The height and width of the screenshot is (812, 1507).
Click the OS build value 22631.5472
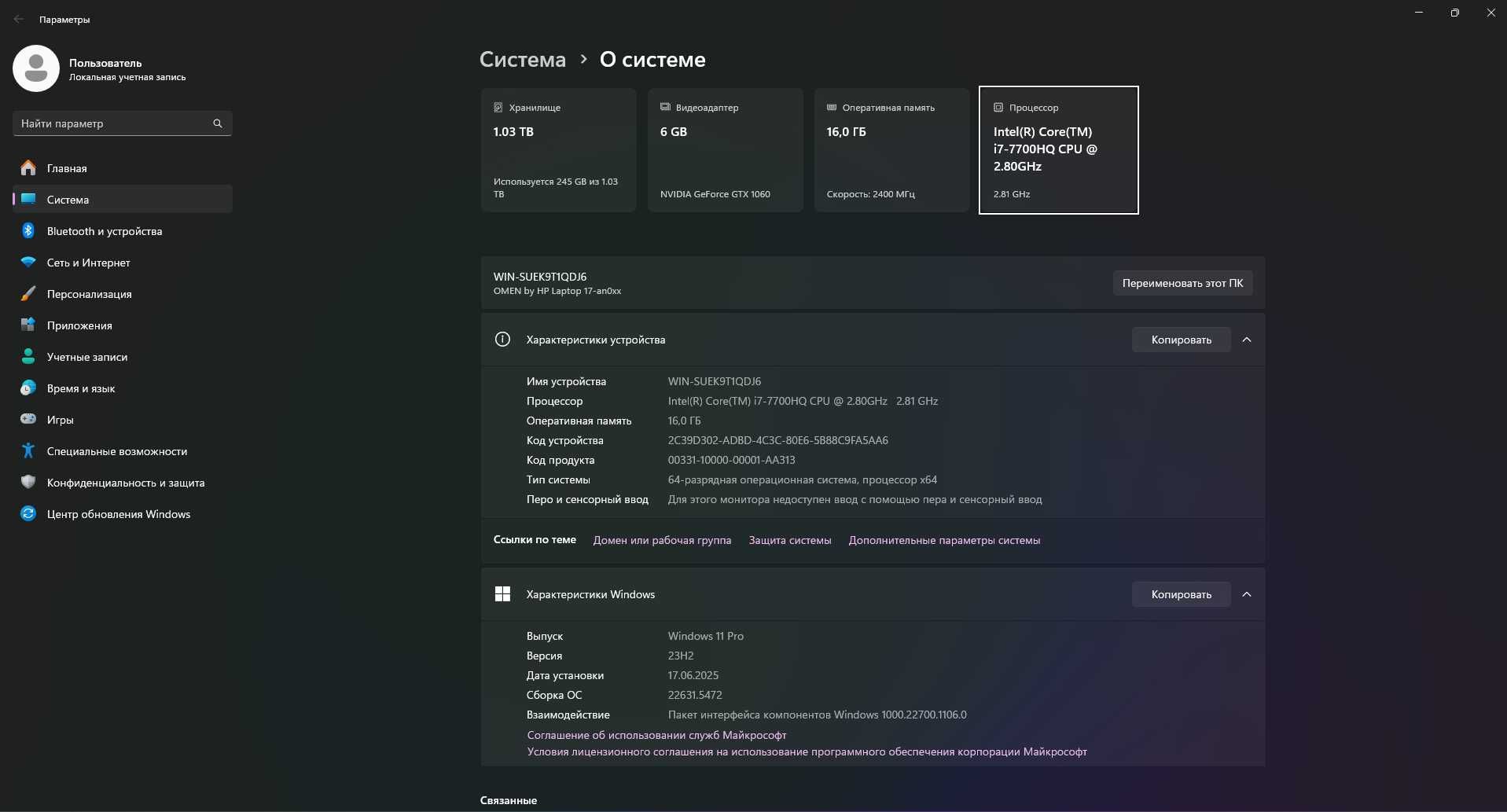pyautogui.click(x=695, y=695)
